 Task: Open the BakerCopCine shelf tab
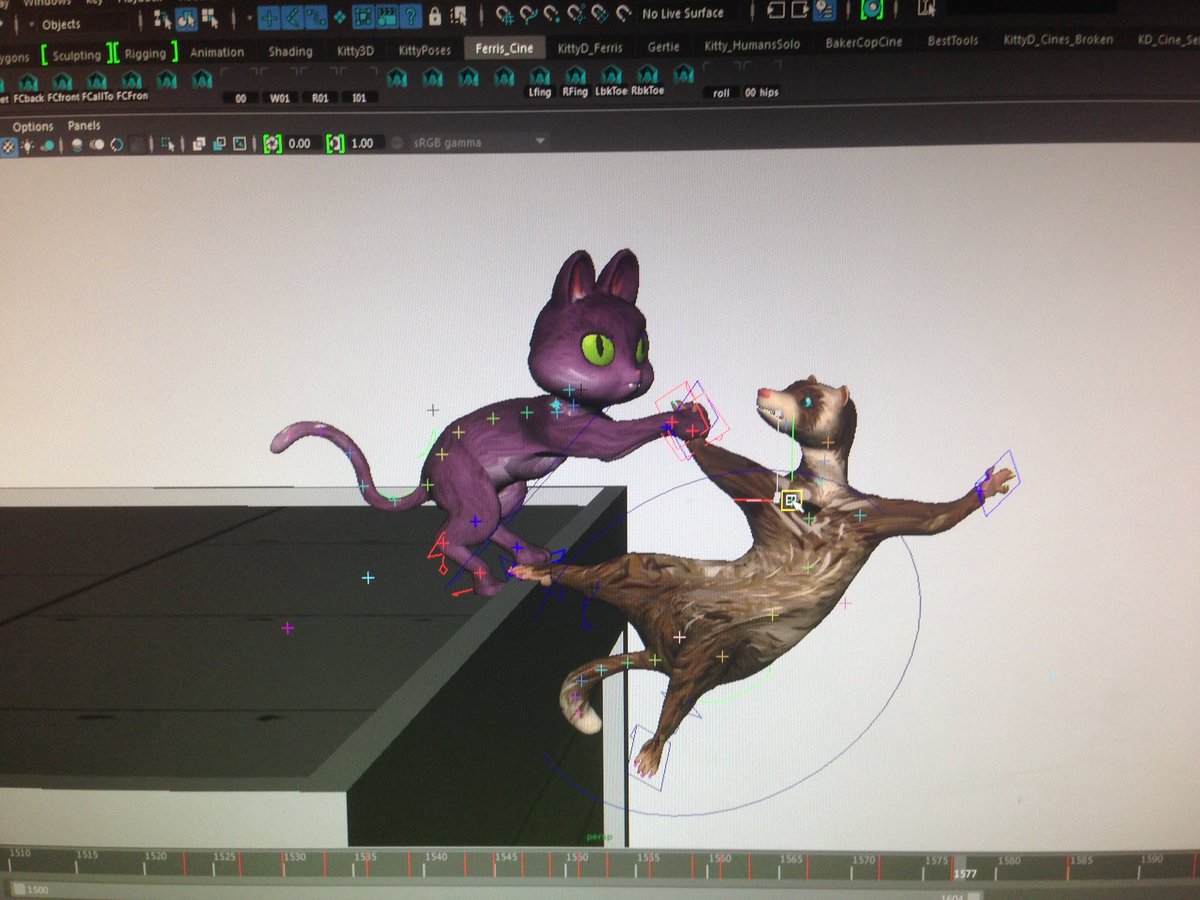tap(866, 44)
